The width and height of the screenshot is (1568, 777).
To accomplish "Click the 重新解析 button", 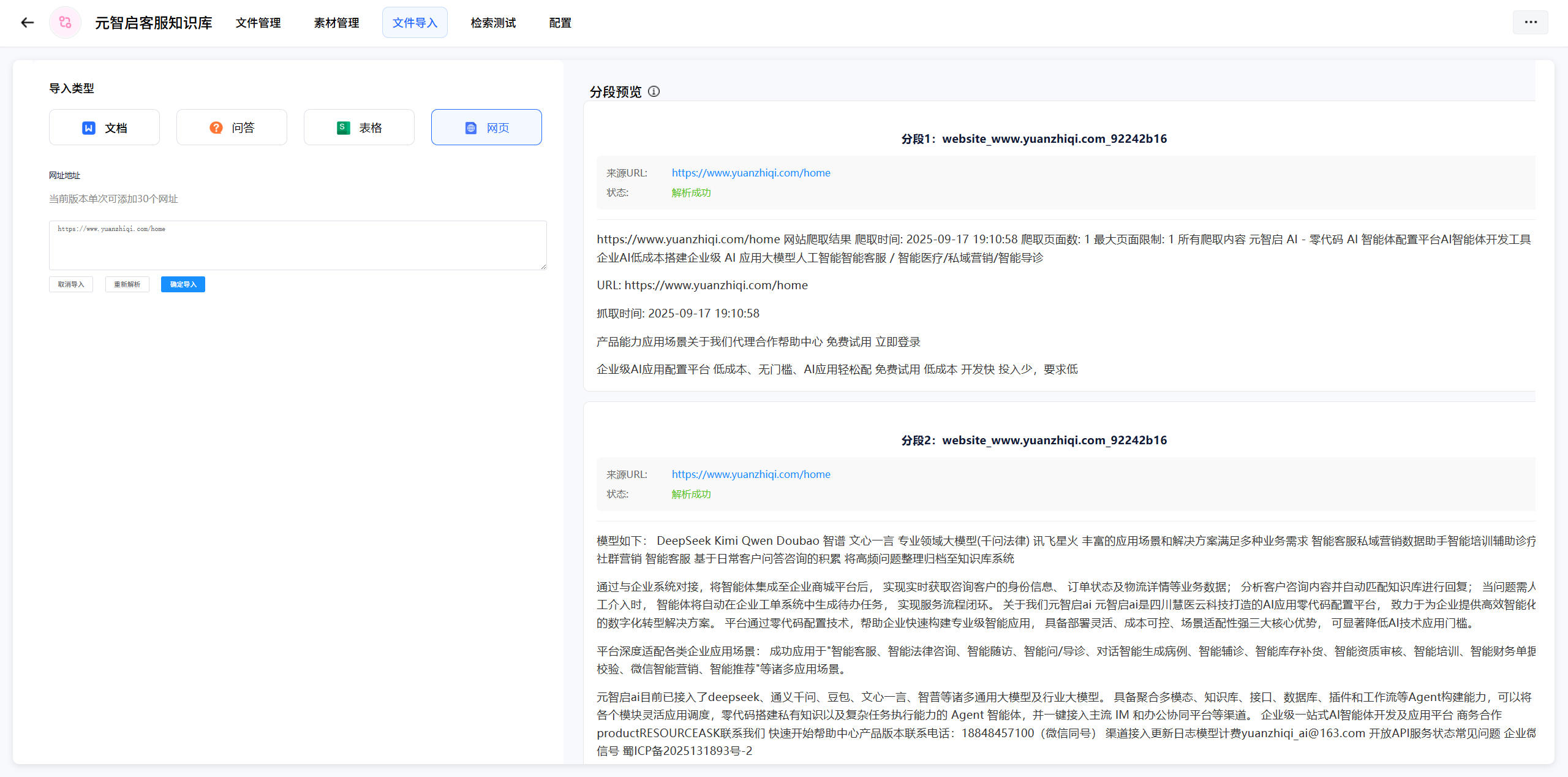I will 127,284.
